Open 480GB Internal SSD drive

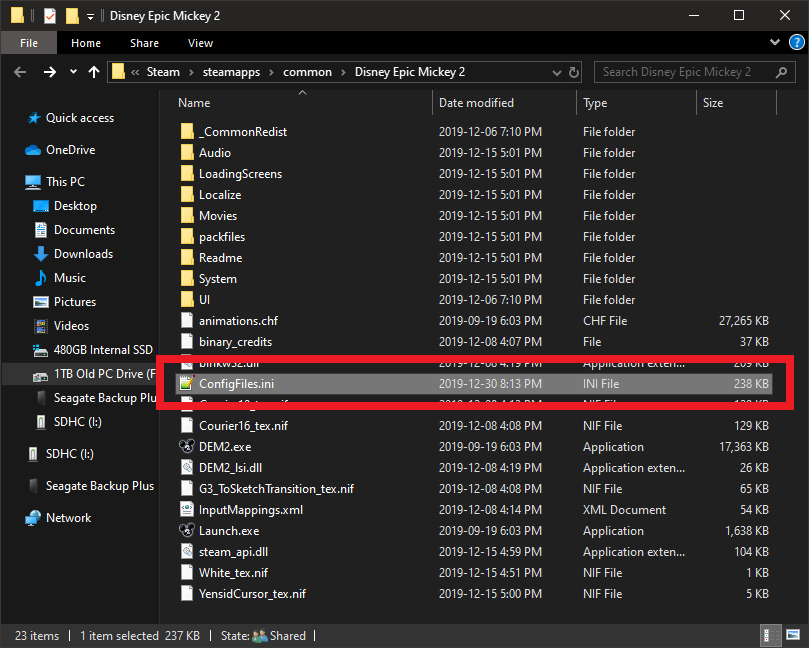[x=103, y=350]
